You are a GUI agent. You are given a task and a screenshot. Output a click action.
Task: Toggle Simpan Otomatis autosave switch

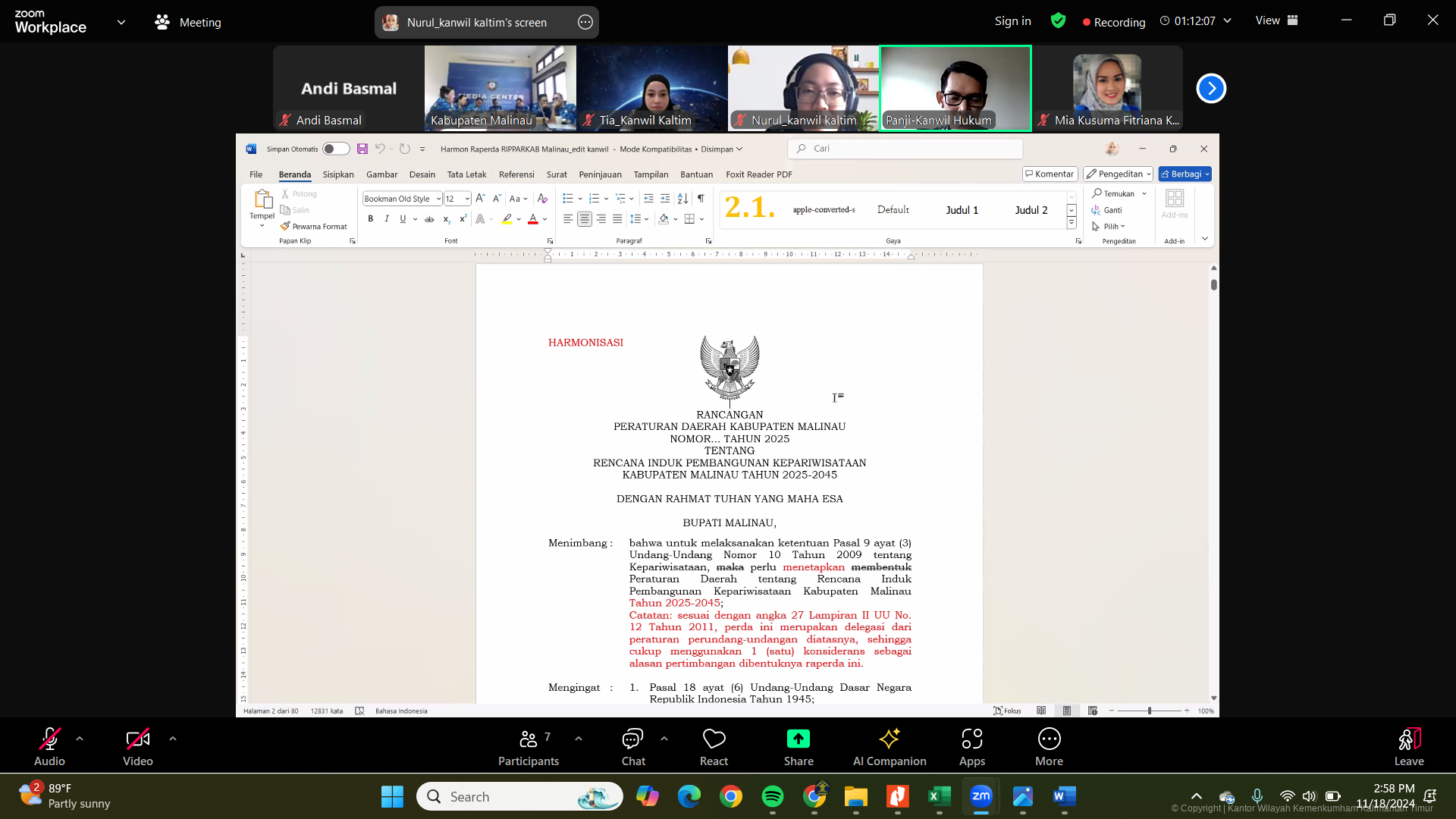(336, 149)
